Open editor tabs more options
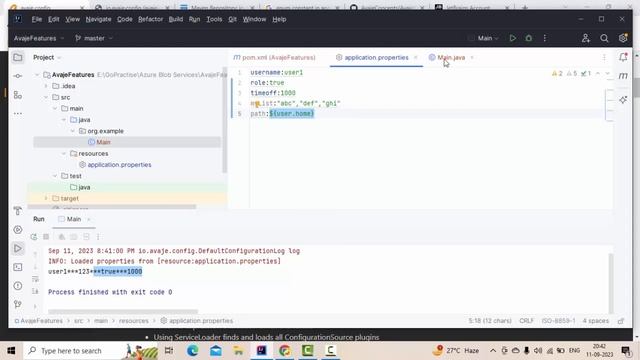This screenshot has width=640, height=360. click(604, 58)
